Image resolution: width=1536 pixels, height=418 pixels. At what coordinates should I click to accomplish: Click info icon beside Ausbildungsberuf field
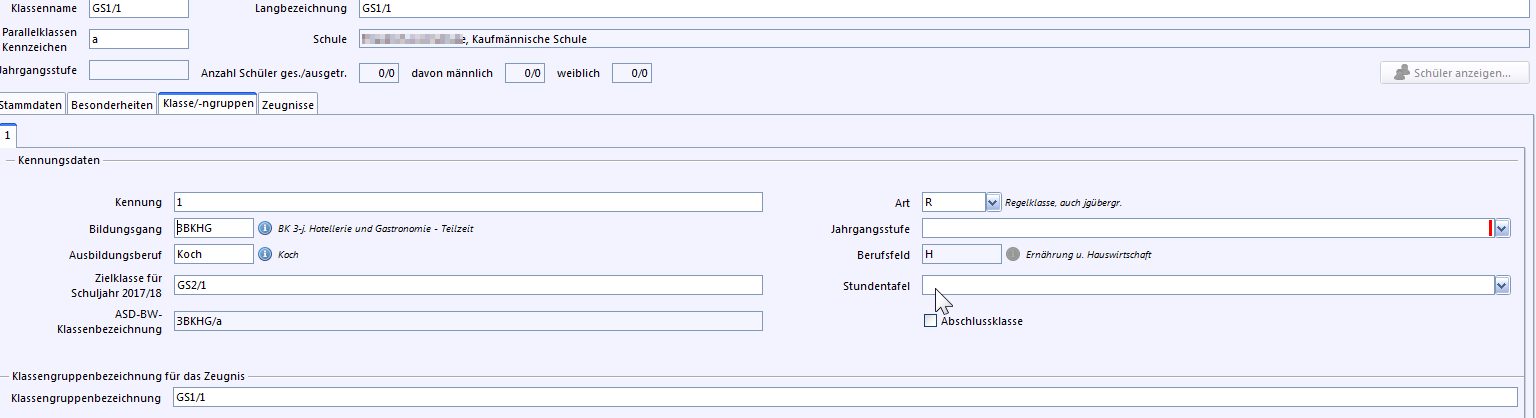pos(265,254)
